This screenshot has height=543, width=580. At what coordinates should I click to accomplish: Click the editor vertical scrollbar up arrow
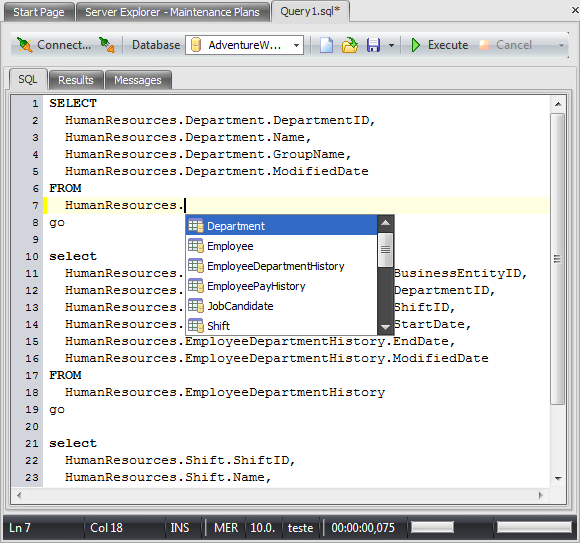tap(558, 104)
